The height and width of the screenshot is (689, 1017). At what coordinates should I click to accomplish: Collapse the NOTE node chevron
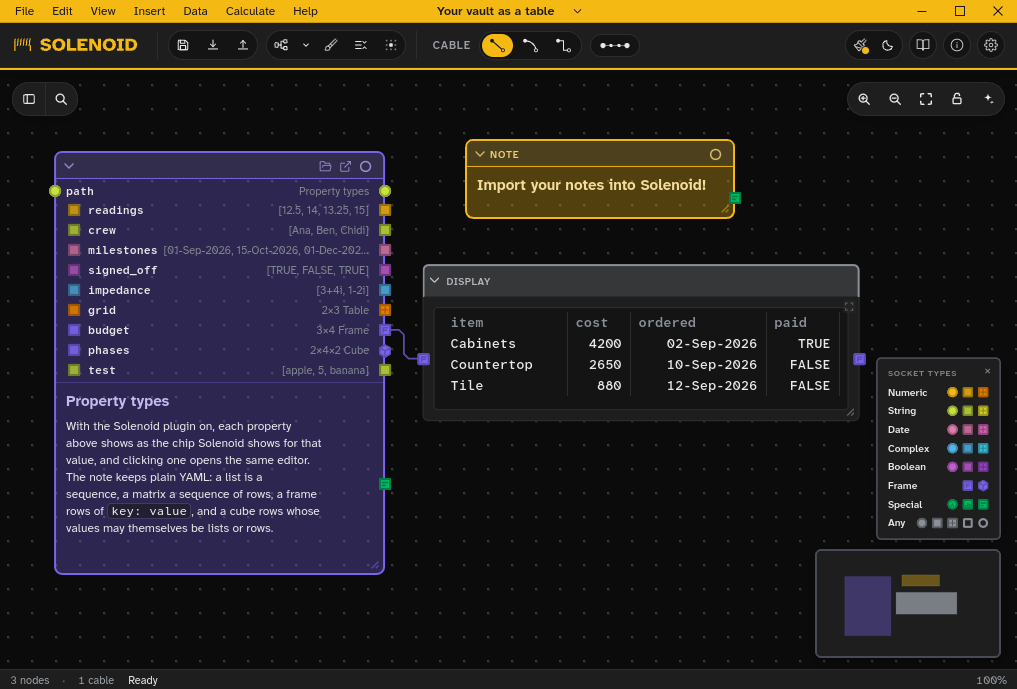coord(480,154)
